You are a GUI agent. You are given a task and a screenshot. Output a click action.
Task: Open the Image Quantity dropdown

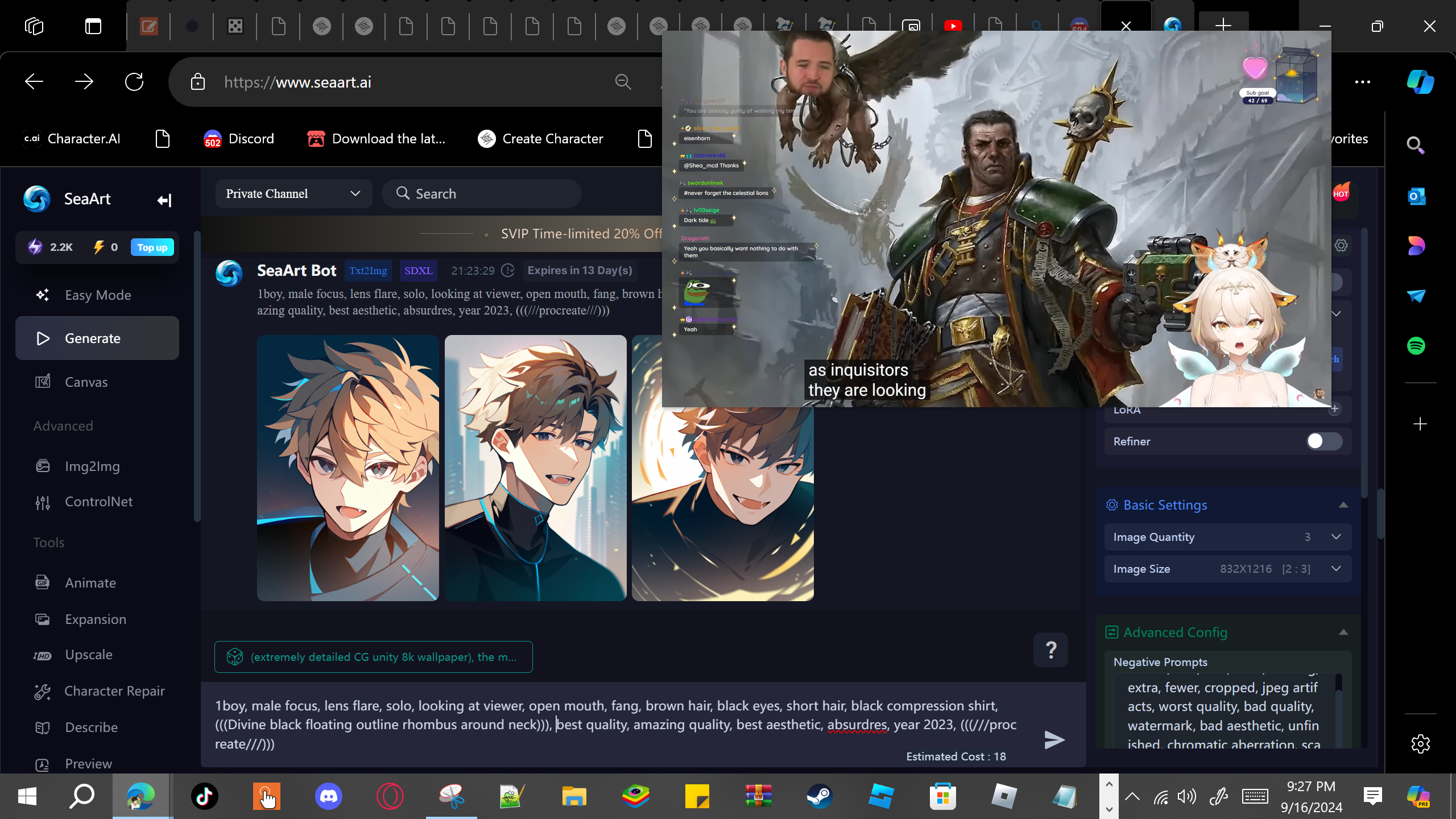1228,537
